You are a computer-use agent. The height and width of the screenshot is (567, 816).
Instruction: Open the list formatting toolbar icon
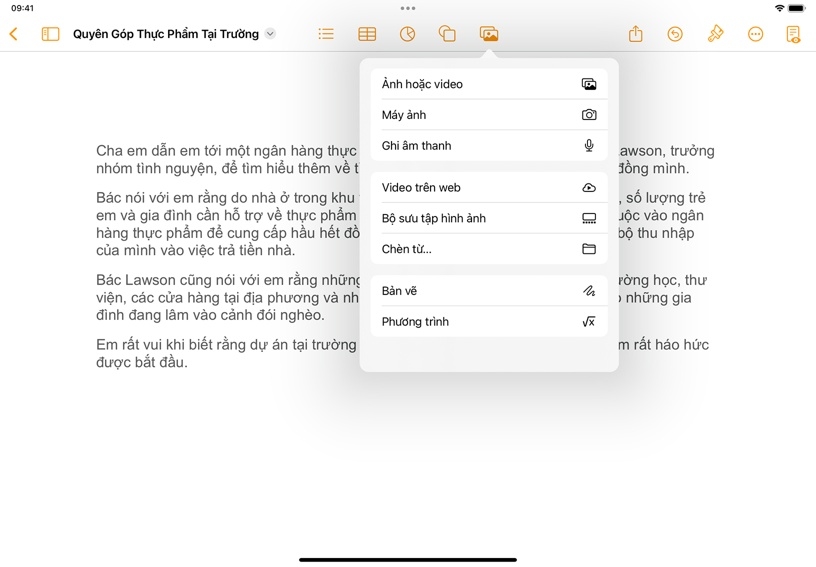coord(326,34)
